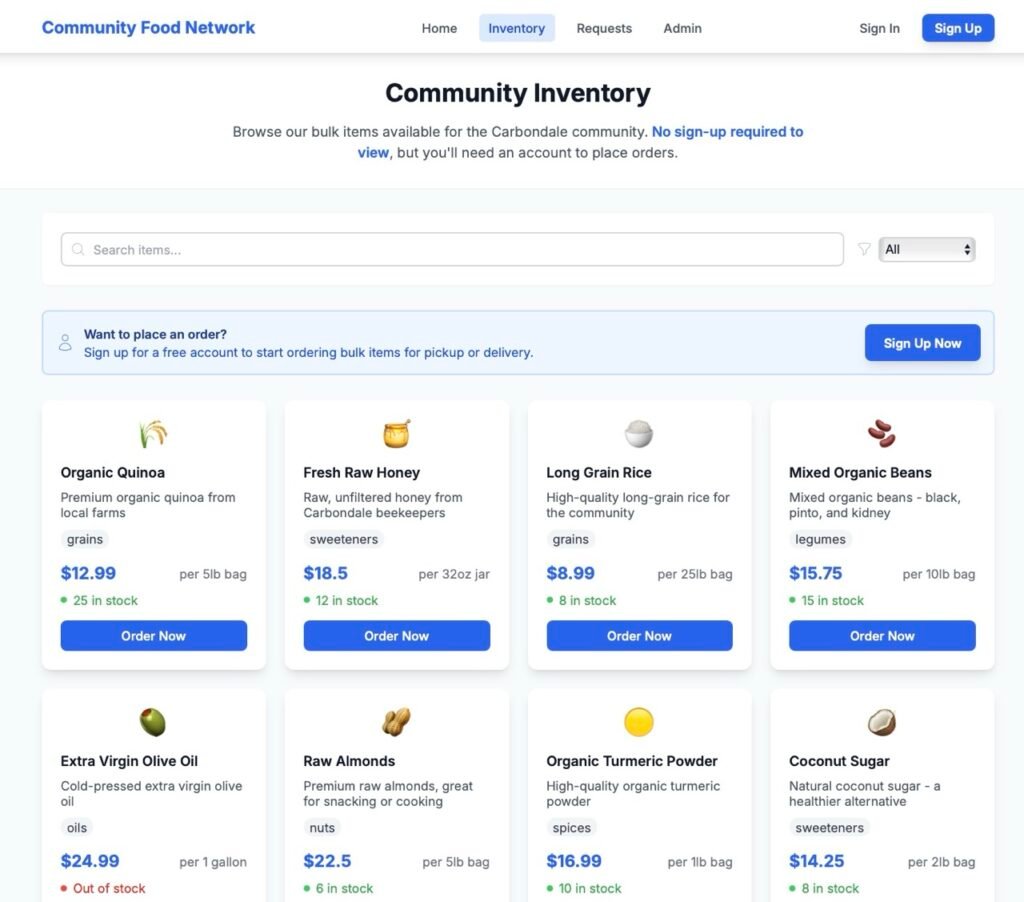
Task: Click the Organic Turmeric Powder yellow circle icon
Action: pos(639,722)
